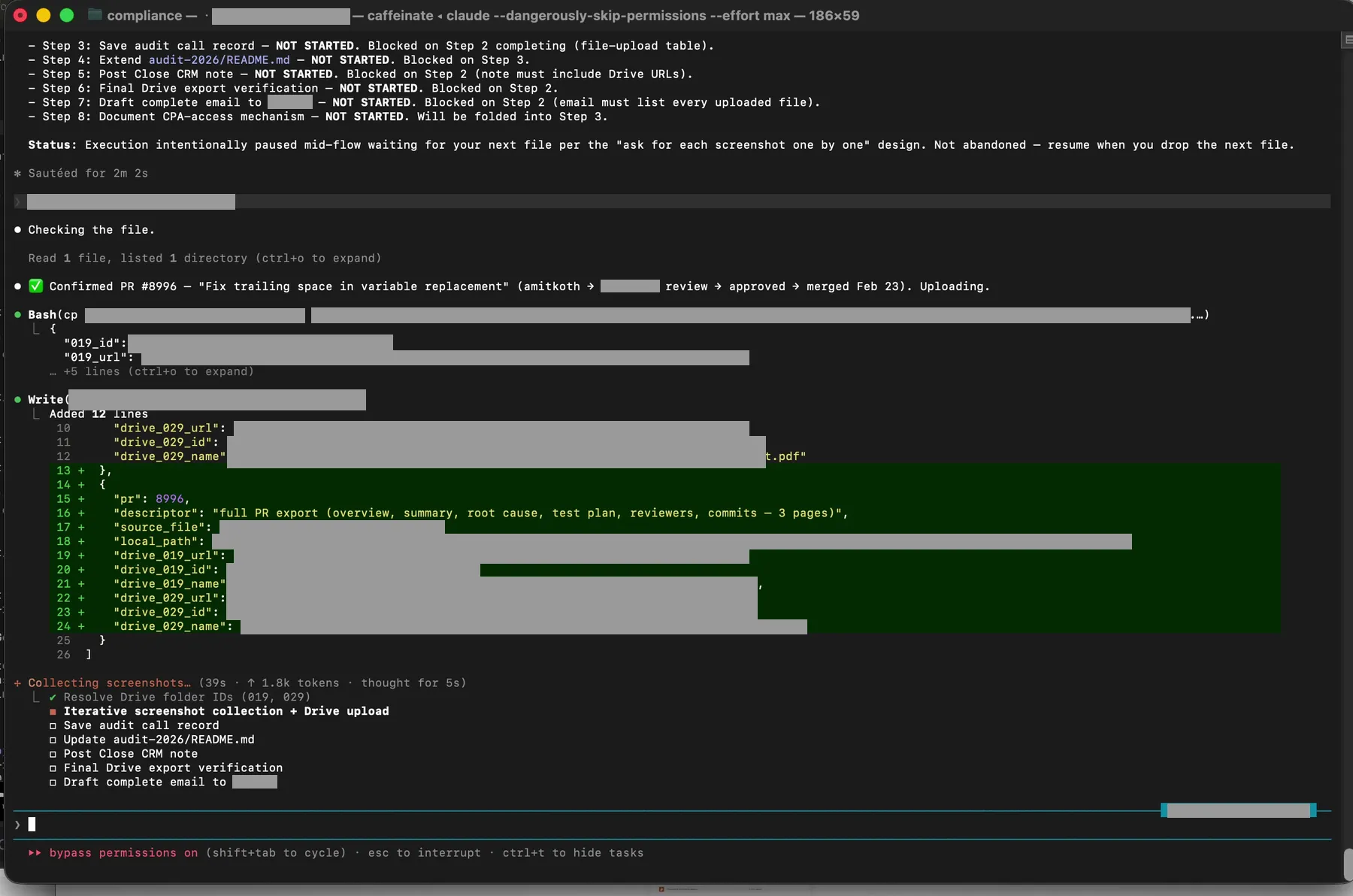Viewport: 1353px width, 896px height.
Task: Click the 'Sautéed for 2m 2s' status text
Action: (88, 173)
